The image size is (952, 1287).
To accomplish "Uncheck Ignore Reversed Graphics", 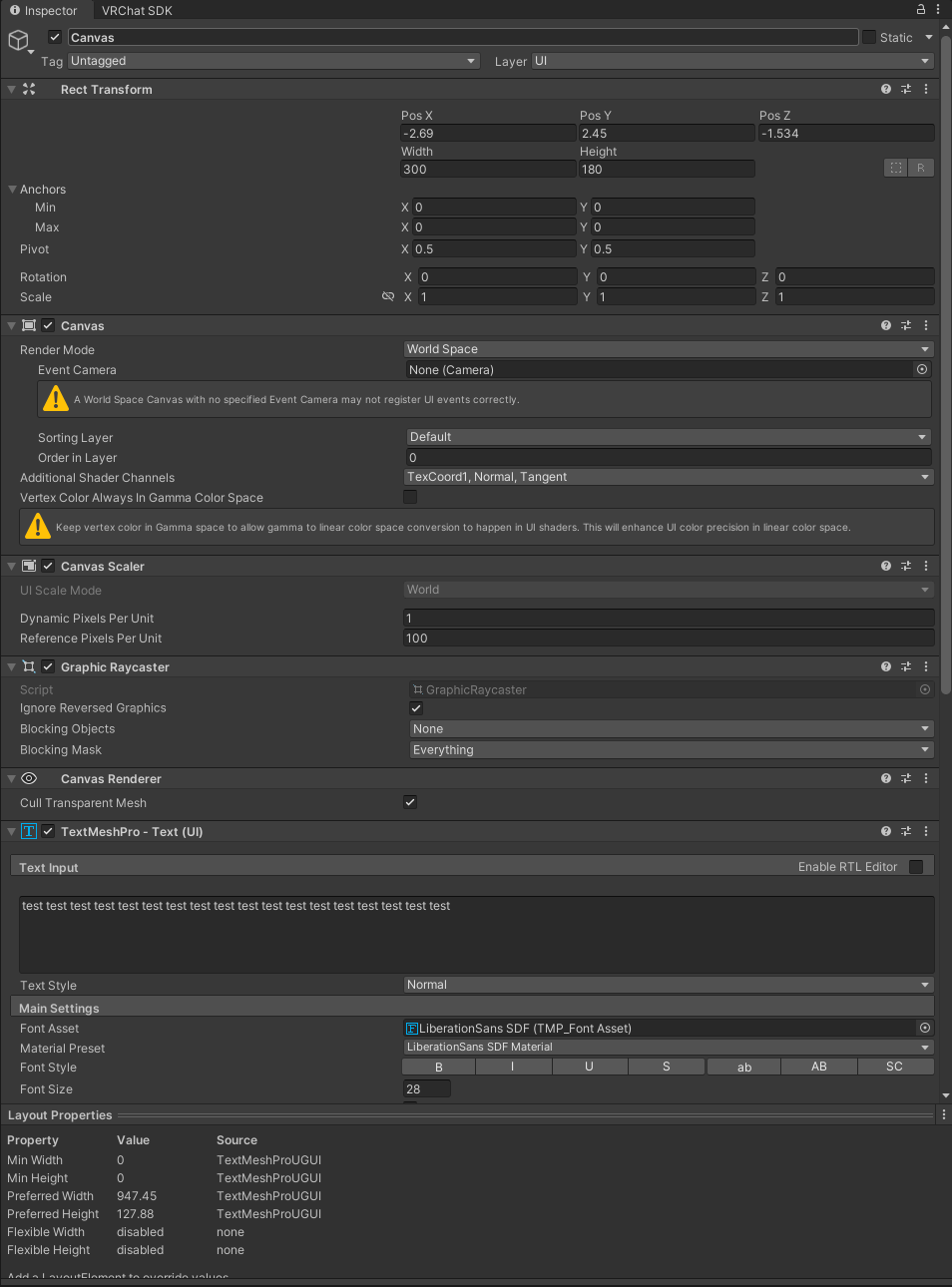I will [416, 708].
